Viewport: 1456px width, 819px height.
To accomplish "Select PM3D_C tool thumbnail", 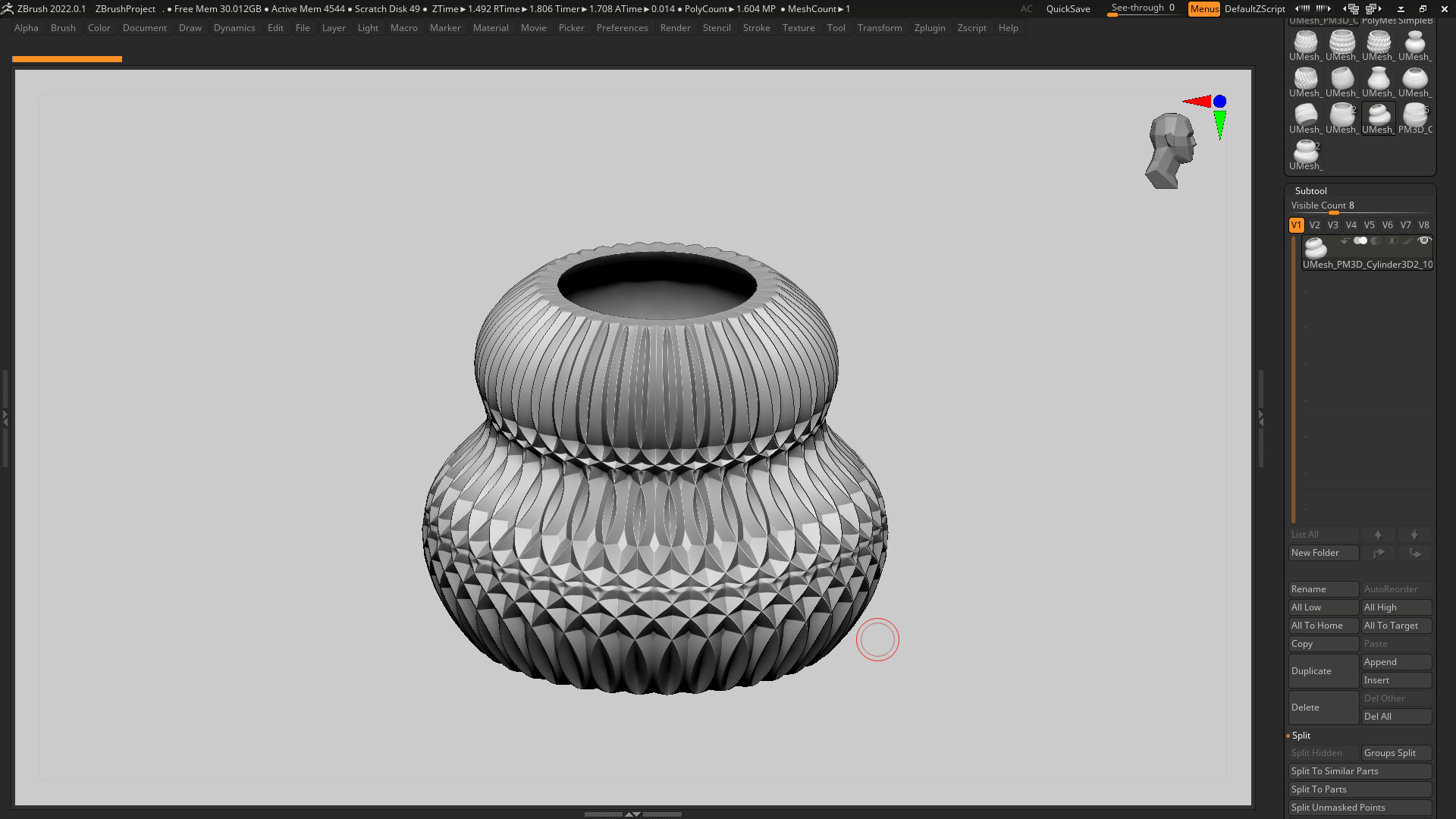I will click(1415, 118).
